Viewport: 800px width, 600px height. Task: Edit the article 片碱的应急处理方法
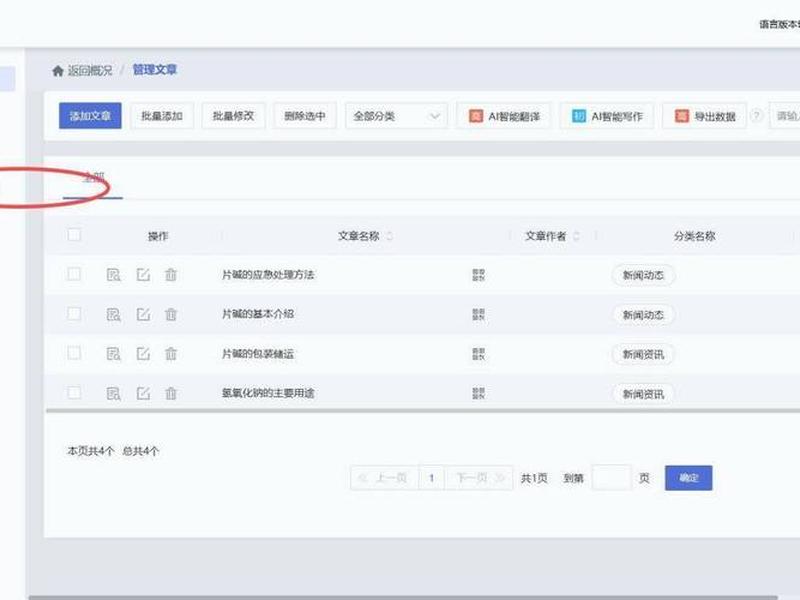pos(143,275)
